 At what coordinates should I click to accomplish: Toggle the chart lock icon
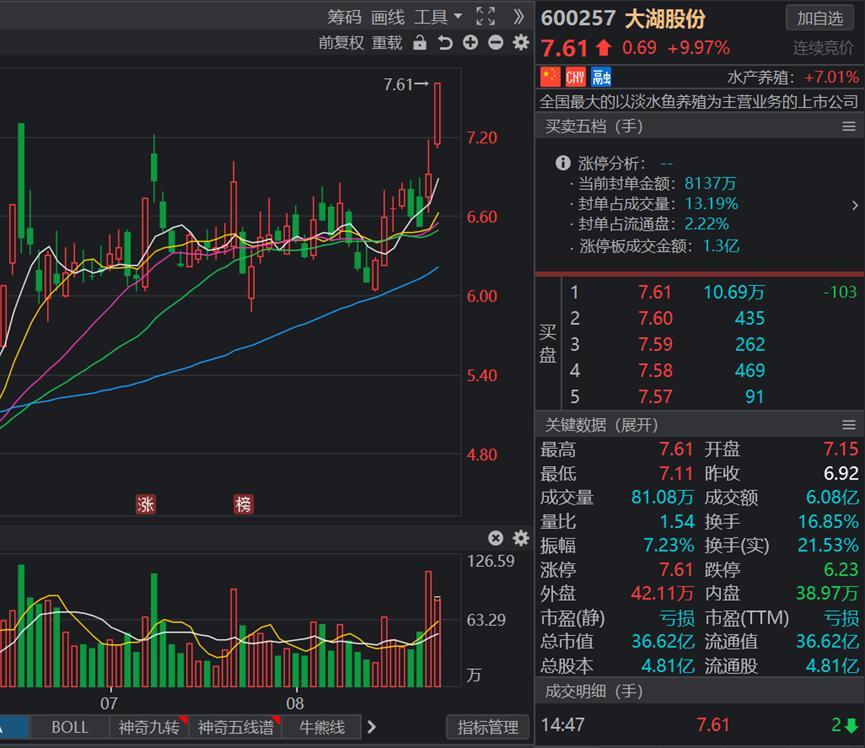(x=420, y=42)
